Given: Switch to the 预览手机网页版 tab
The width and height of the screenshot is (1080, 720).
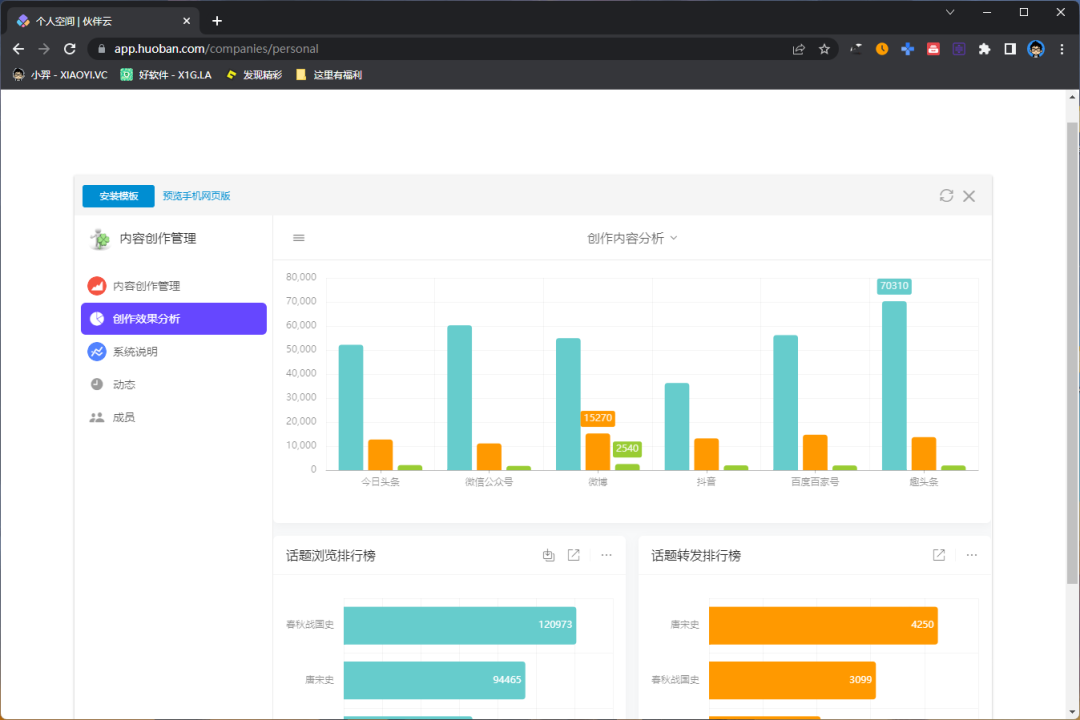Looking at the screenshot, I should click(x=196, y=196).
